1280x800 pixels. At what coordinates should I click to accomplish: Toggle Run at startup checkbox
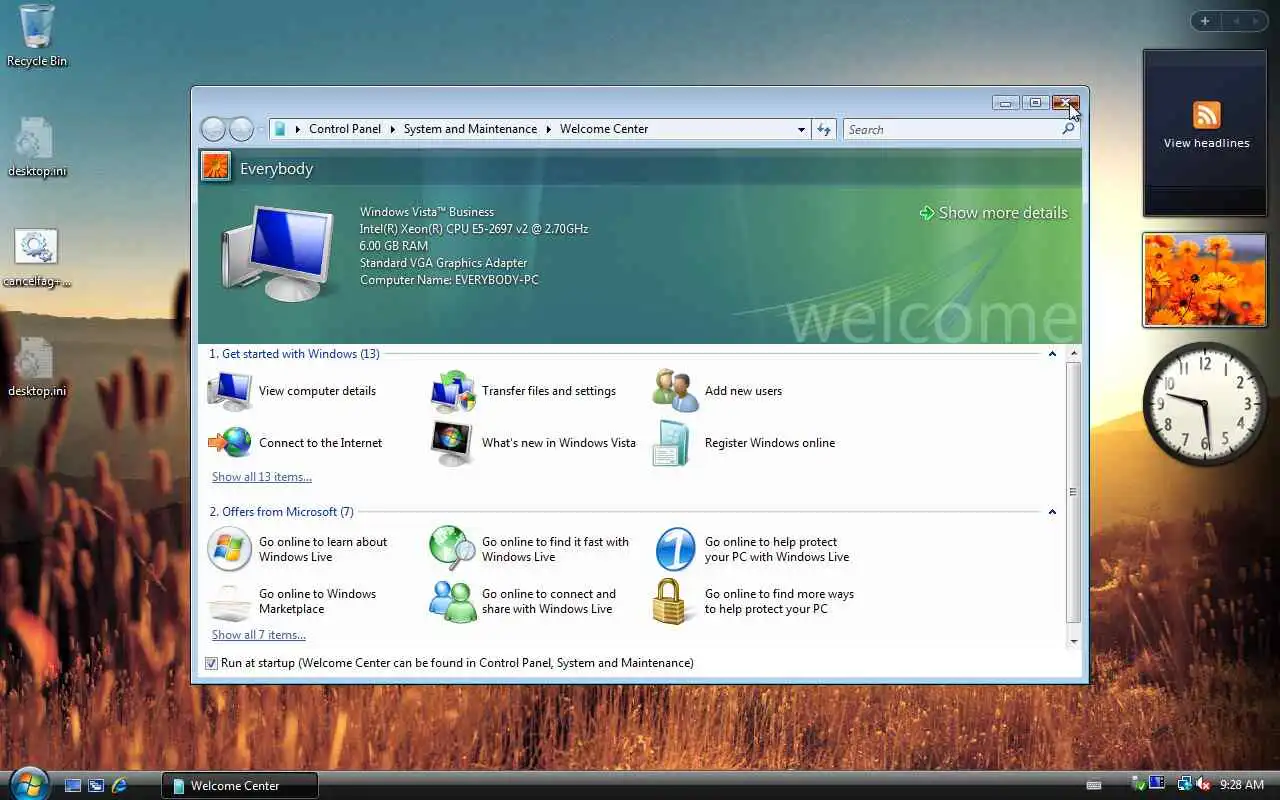point(211,663)
